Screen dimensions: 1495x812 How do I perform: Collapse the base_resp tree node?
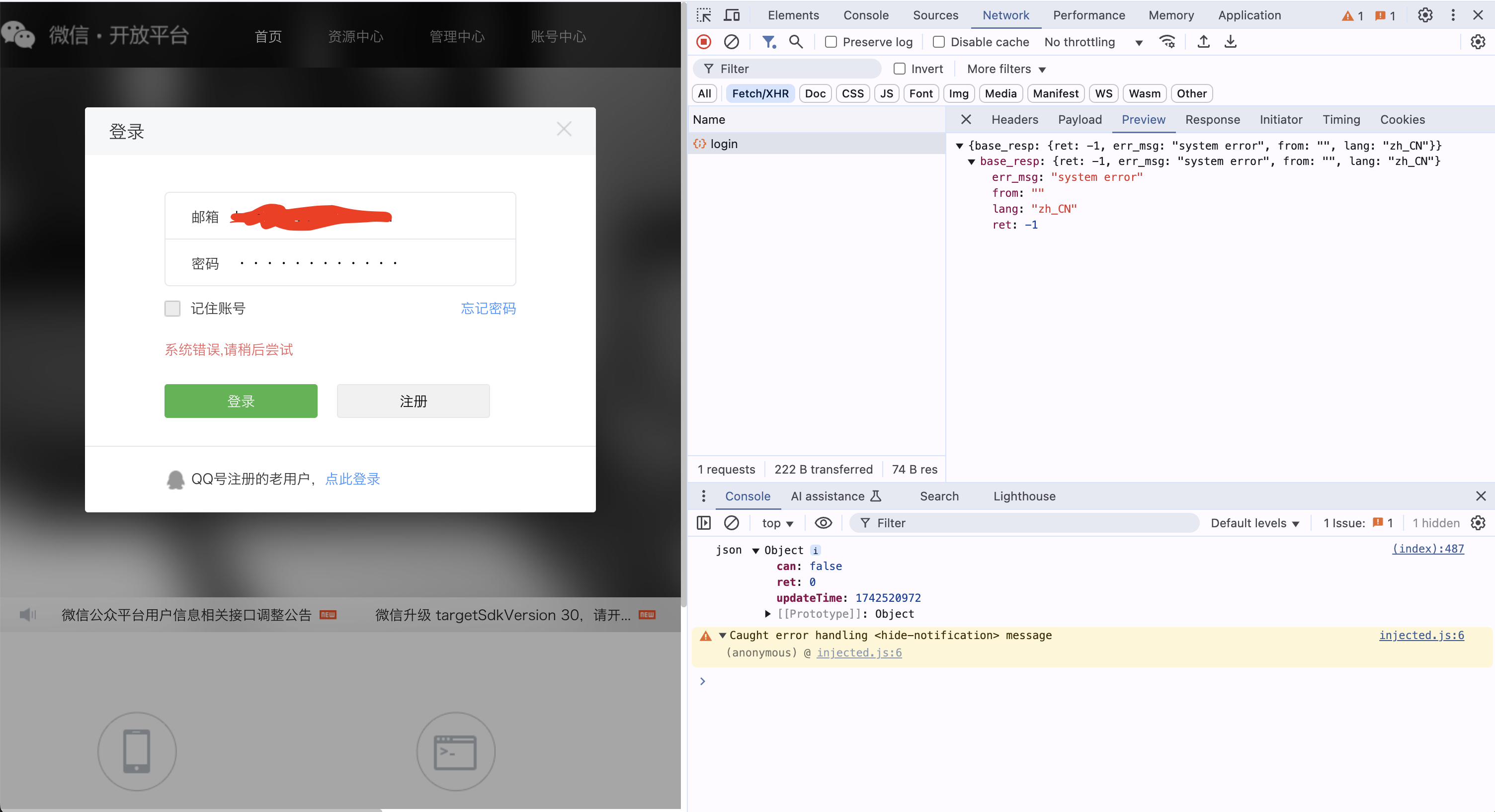point(971,162)
